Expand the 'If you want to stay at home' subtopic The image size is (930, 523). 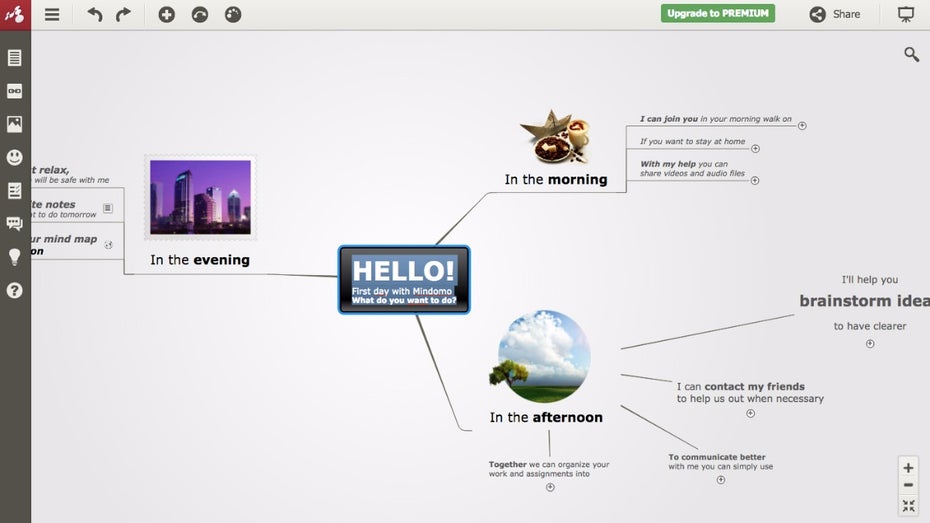[756, 149]
